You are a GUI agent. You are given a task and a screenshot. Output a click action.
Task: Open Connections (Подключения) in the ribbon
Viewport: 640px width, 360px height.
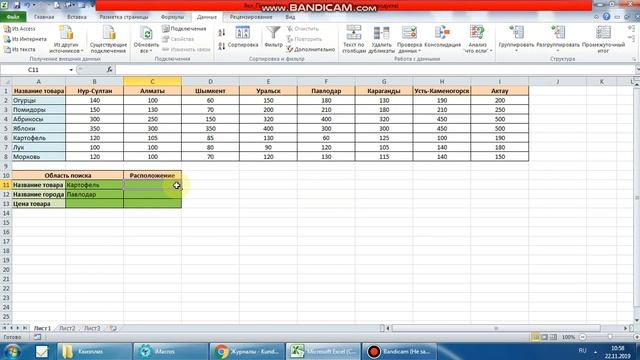184,29
